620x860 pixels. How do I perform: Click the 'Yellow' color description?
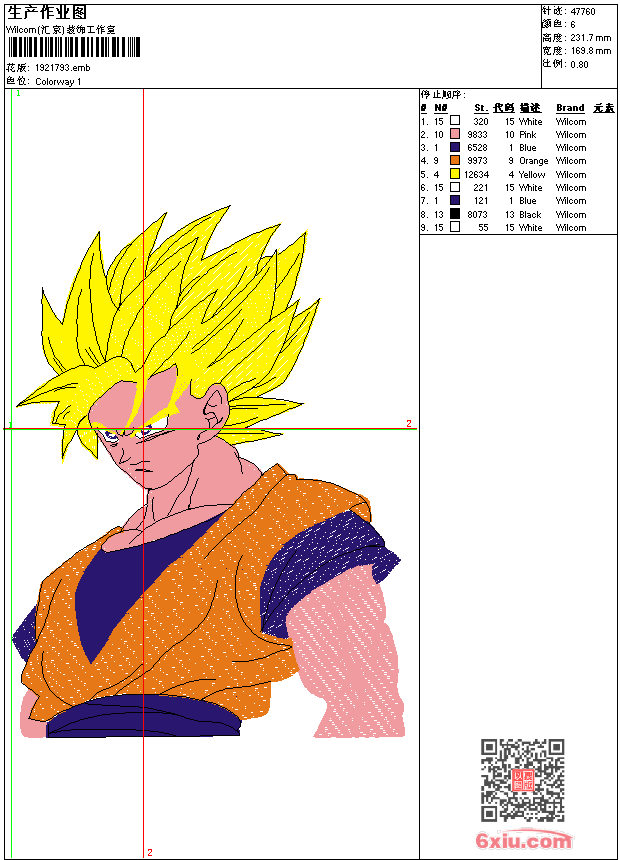point(532,175)
